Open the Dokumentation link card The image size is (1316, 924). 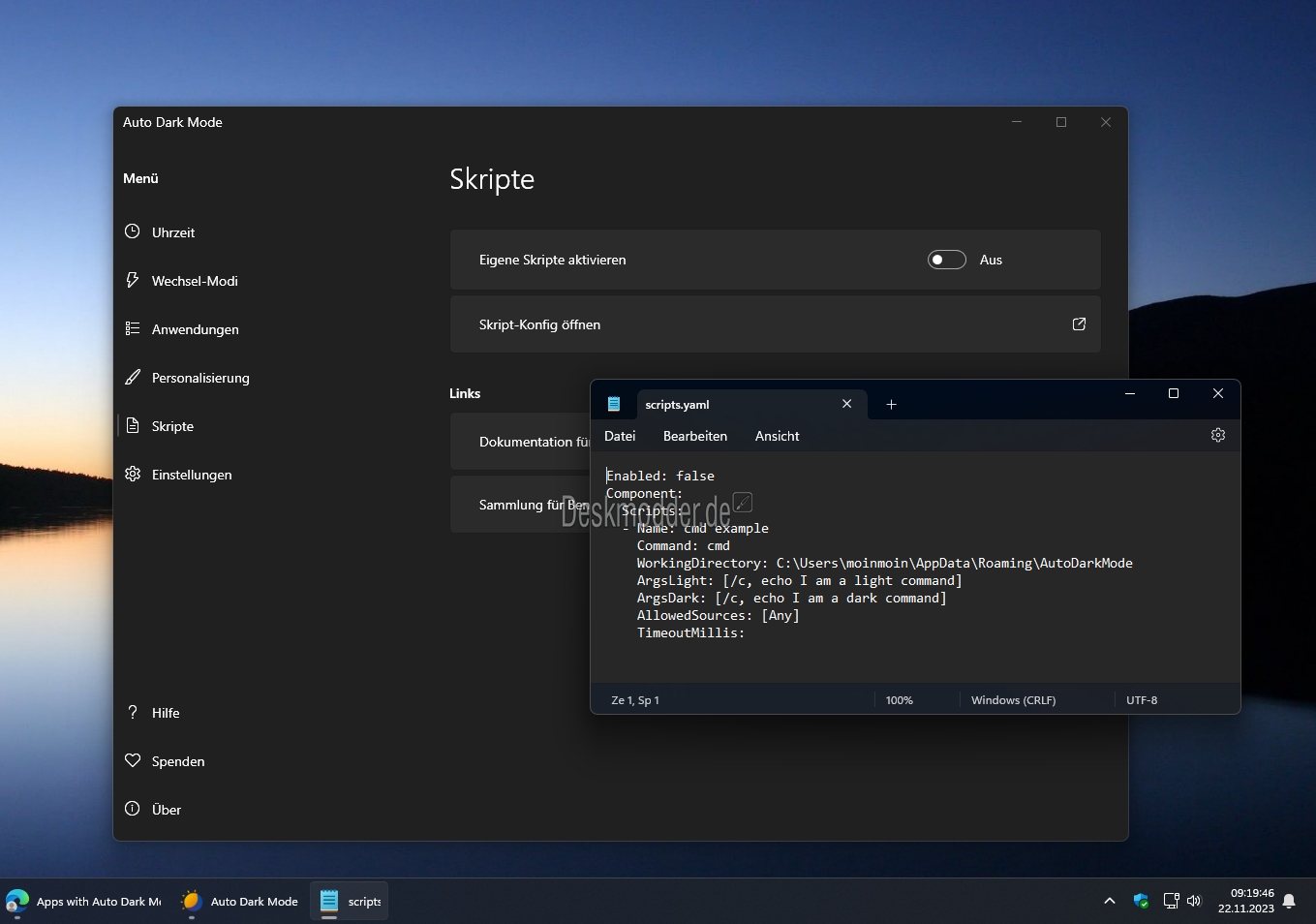[520, 442]
